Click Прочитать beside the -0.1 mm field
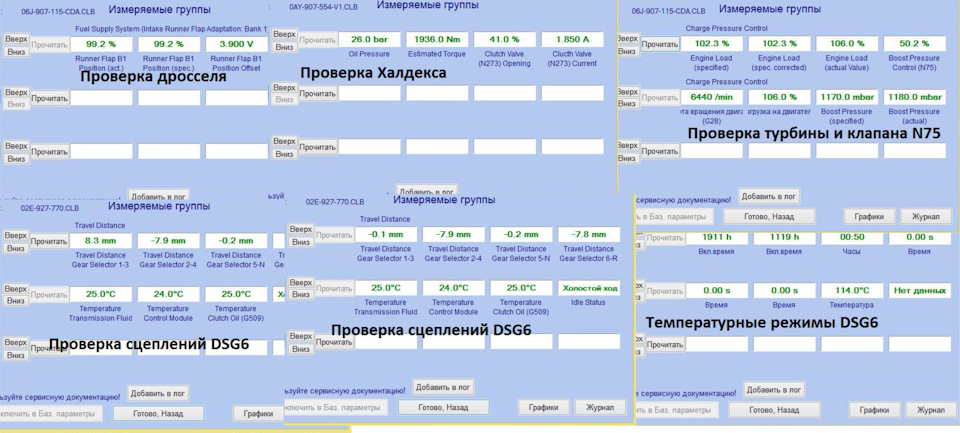 pyautogui.click(x=334, y=235)
